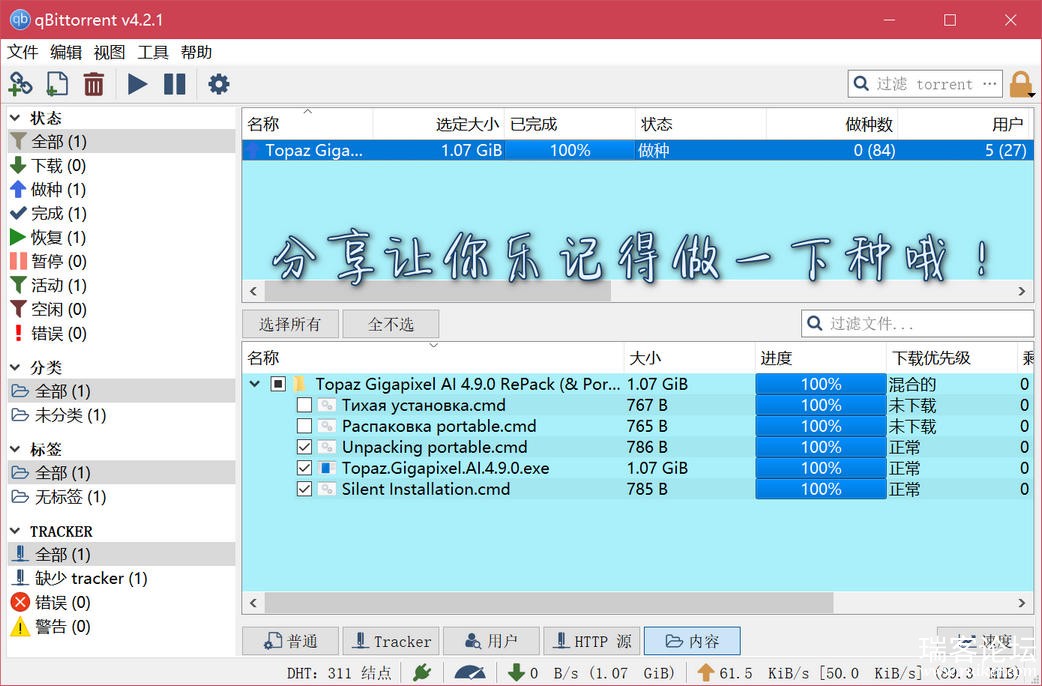Select the Topaz Giga... torrent row
Screen dimensions: 1042x686
637,150
